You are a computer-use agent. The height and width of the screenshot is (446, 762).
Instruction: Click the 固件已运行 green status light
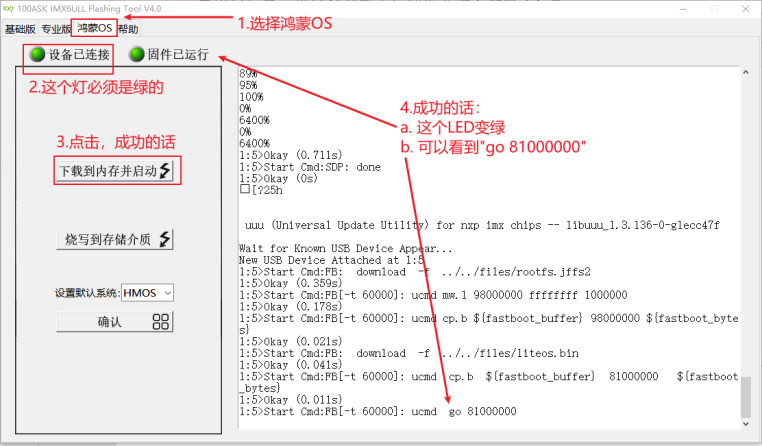point(137,54)
